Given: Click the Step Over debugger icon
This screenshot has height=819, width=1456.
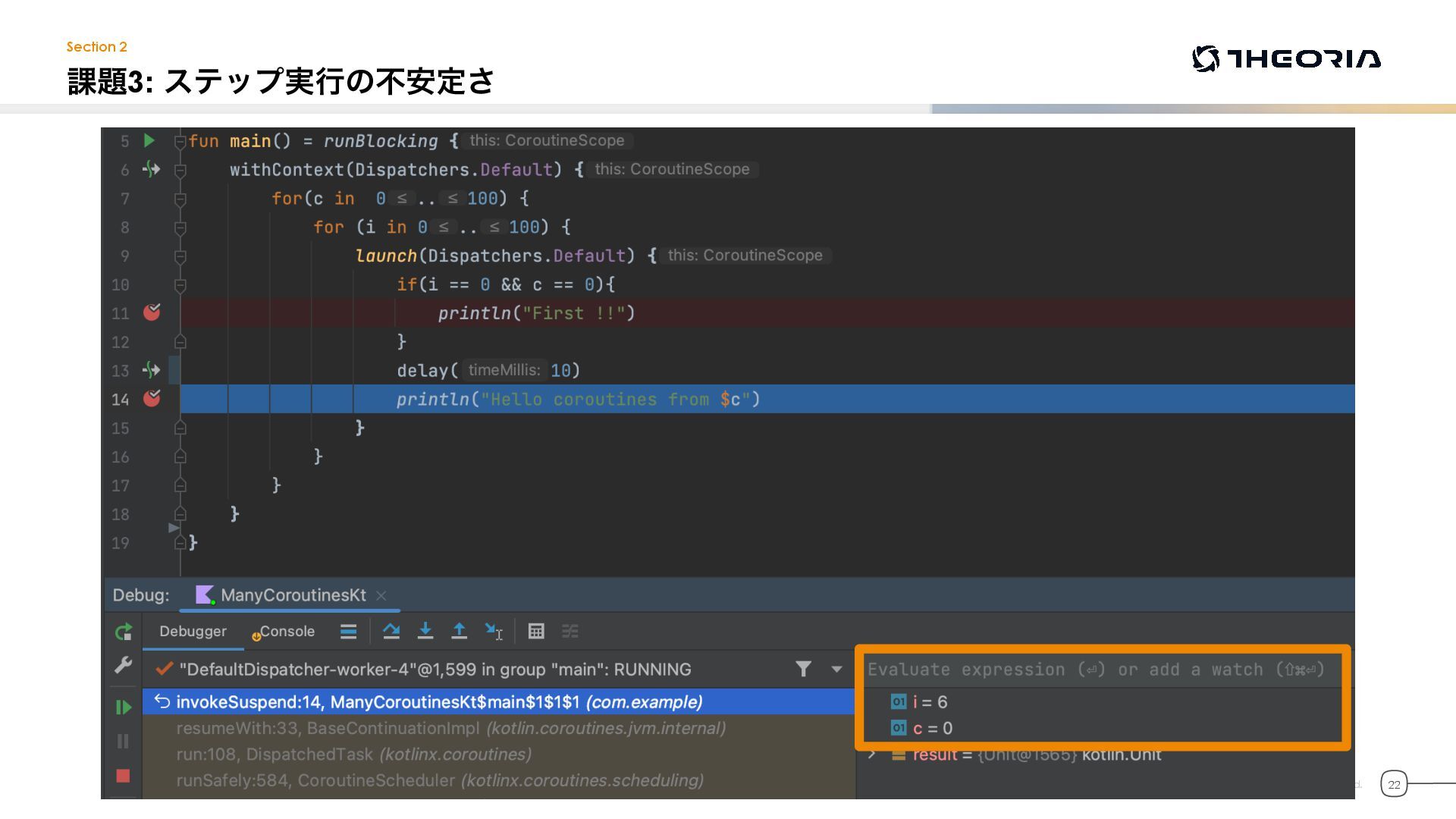Looking at the screenshot, I should [391, 631].
